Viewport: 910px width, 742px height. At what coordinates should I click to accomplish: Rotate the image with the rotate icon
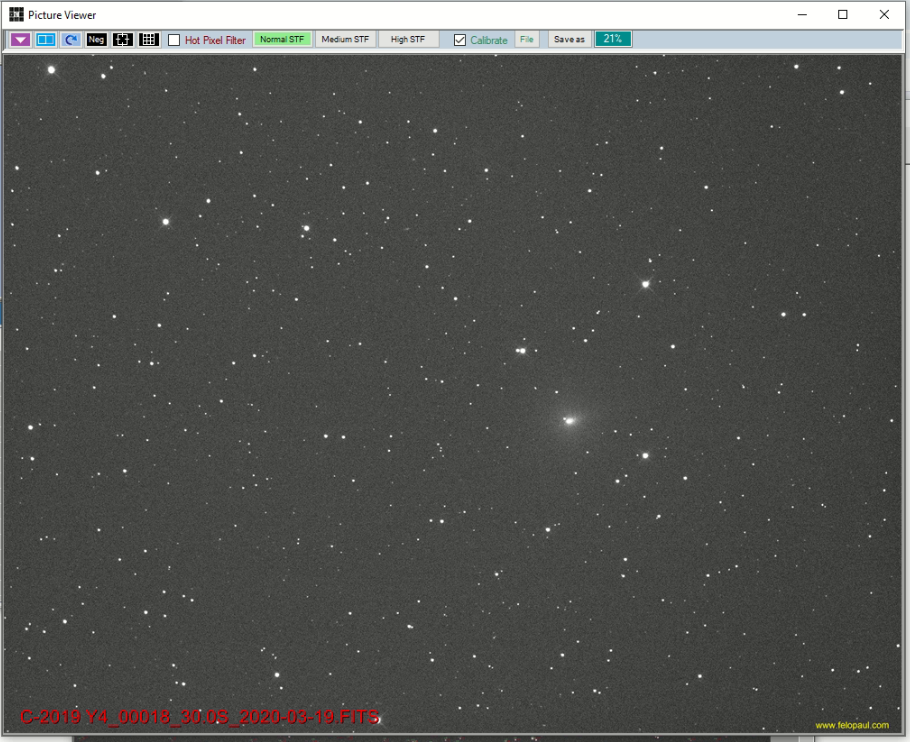tap(71, 40)
